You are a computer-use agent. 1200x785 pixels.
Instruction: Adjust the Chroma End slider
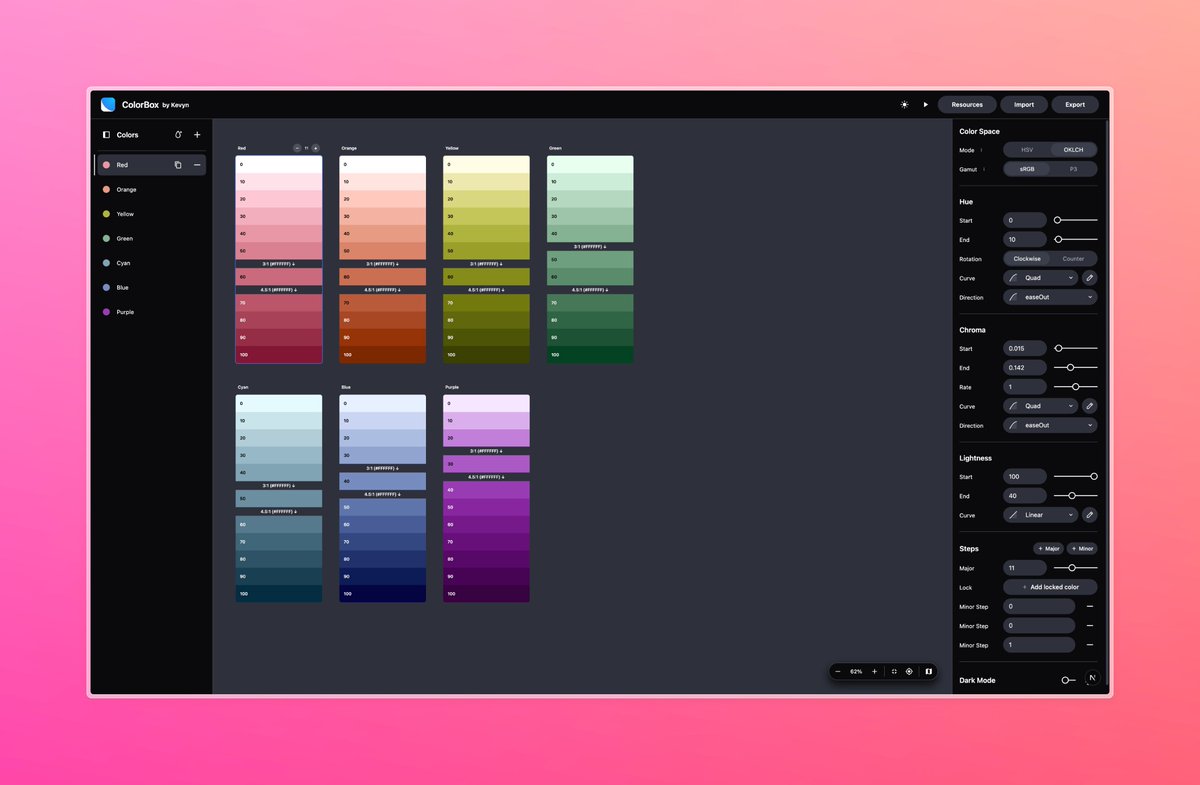(x=1075, y=368)
